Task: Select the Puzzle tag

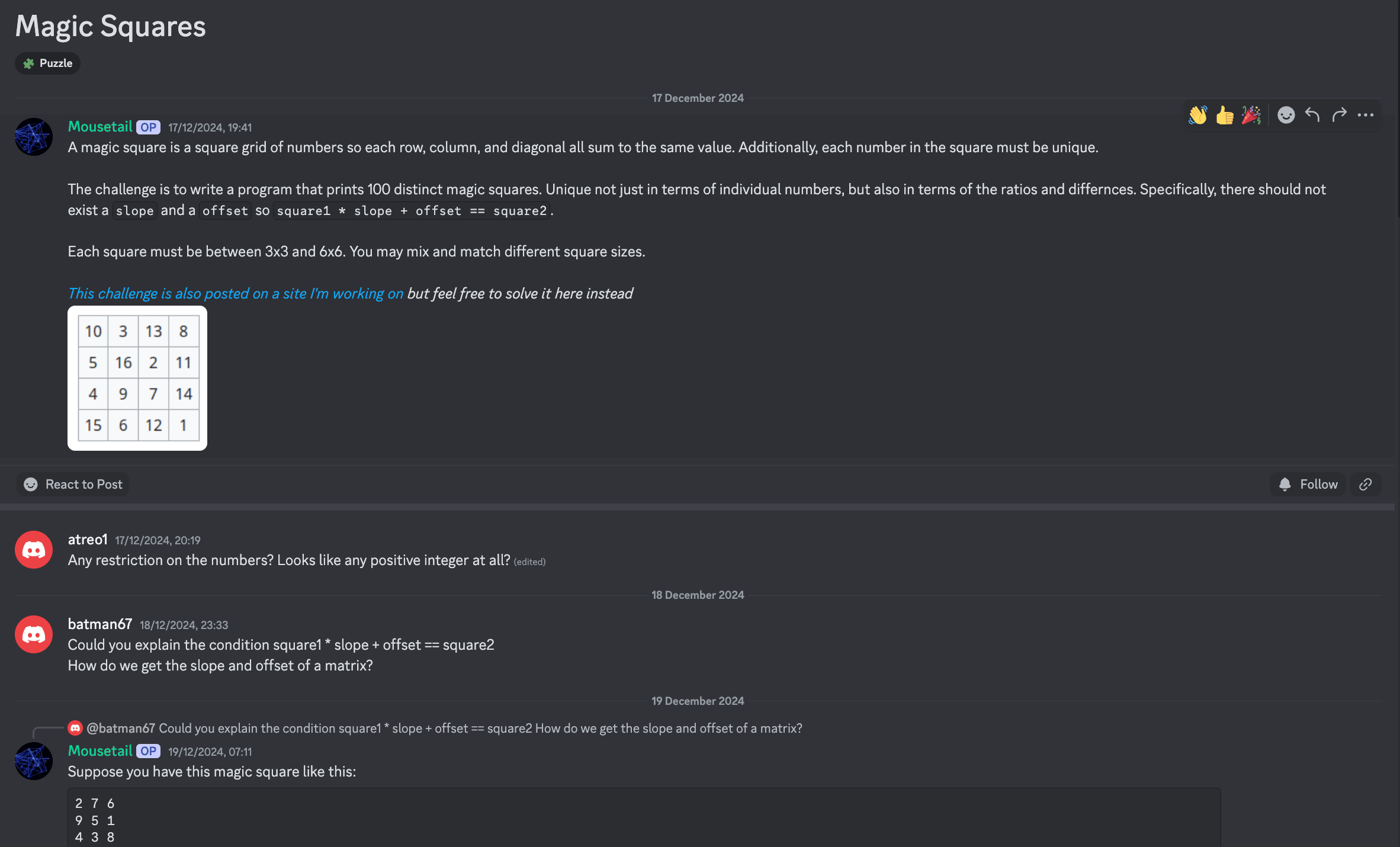Action: (47, 63)
